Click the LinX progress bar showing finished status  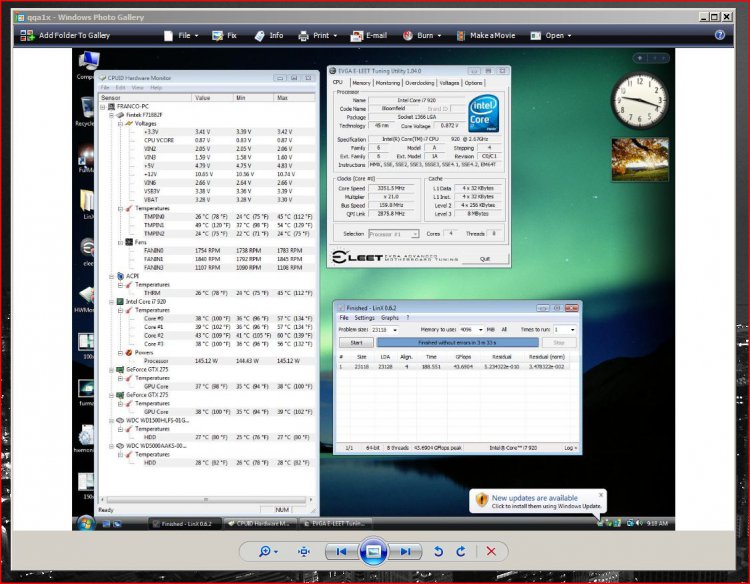click(x=457, y=343)
